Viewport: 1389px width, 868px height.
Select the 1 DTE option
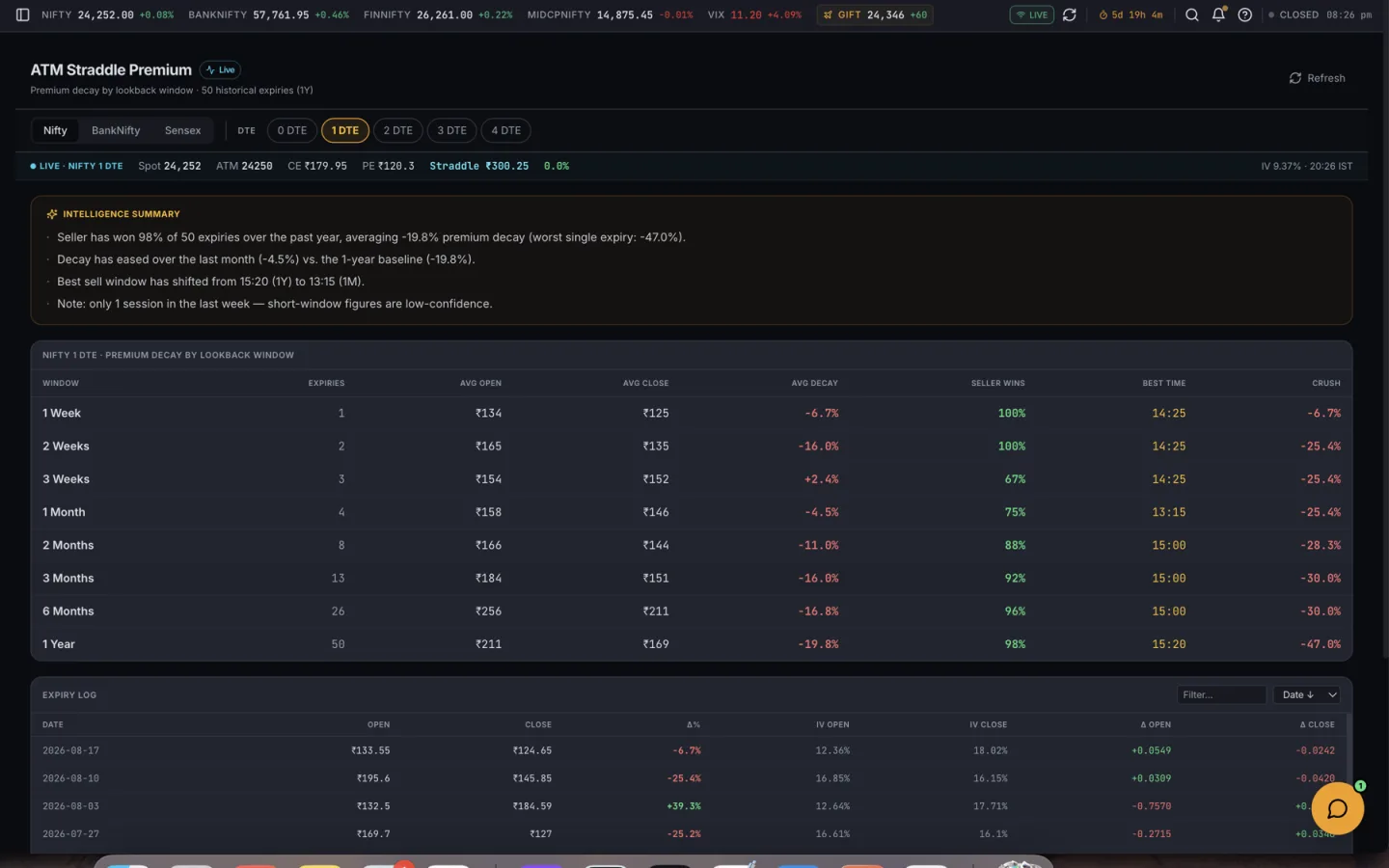click(344, 130)
